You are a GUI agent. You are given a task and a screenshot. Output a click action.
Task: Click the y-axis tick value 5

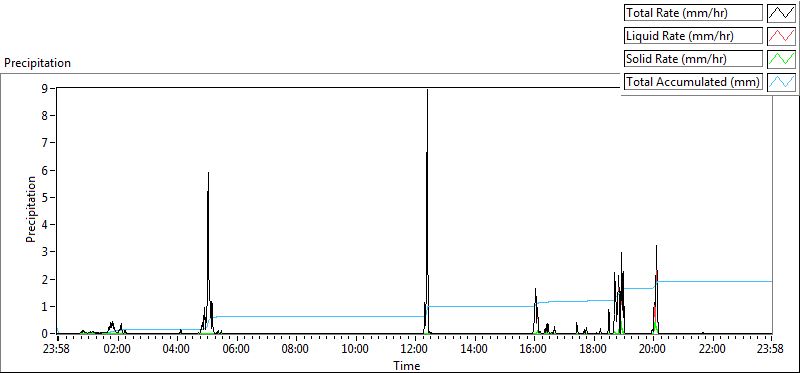pos(45,197)
